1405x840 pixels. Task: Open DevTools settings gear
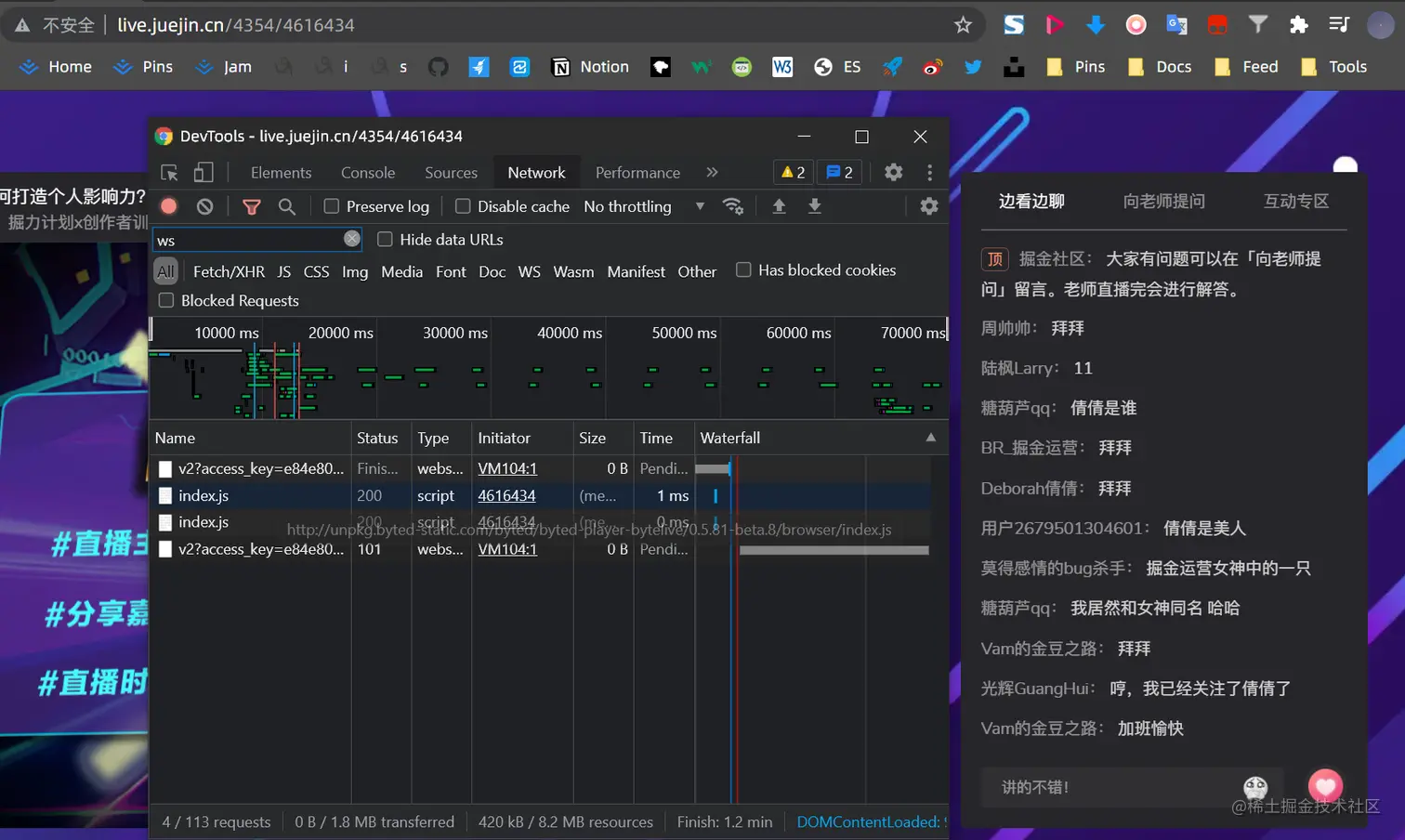(x=893, y=172)
